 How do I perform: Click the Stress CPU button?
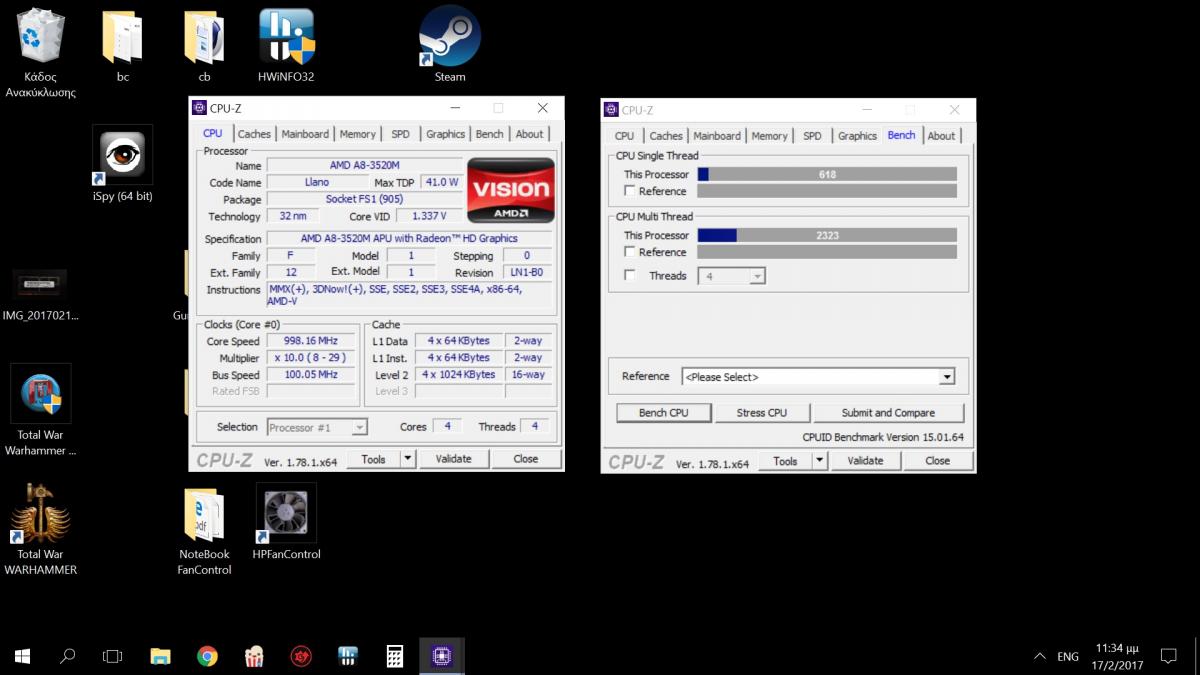762,413
